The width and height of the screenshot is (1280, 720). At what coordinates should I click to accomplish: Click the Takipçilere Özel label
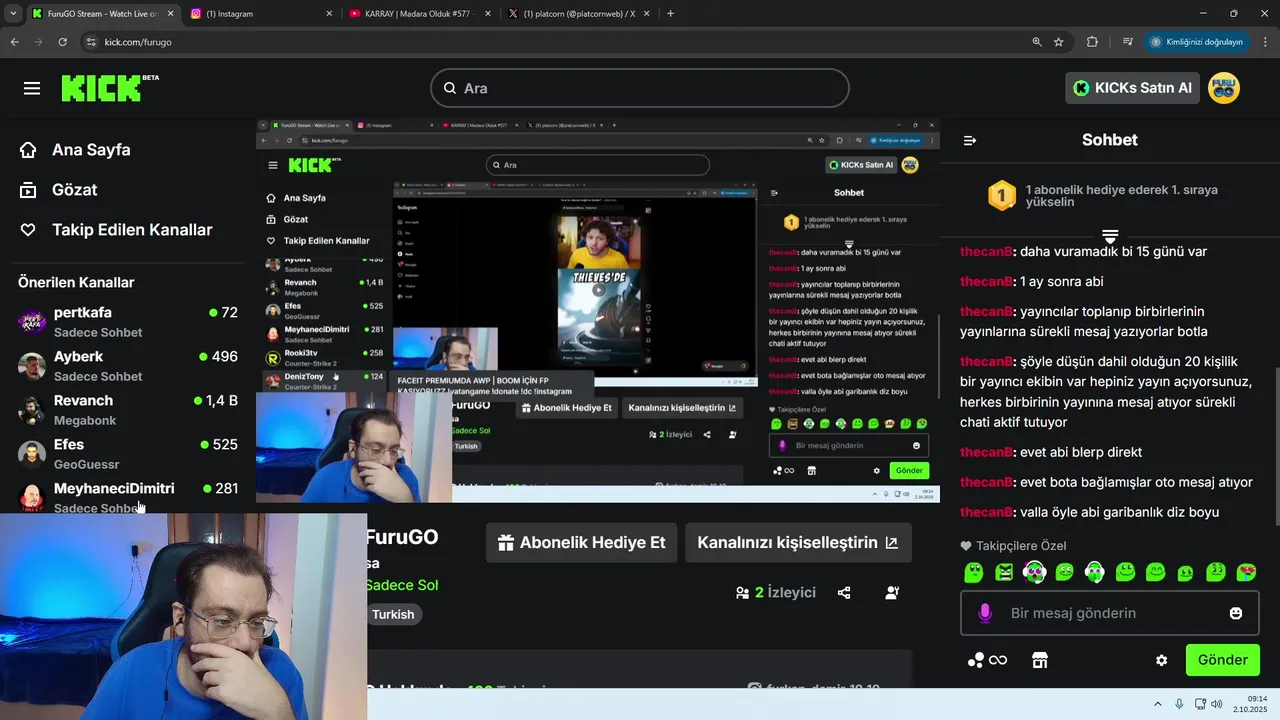(1013, 546)
